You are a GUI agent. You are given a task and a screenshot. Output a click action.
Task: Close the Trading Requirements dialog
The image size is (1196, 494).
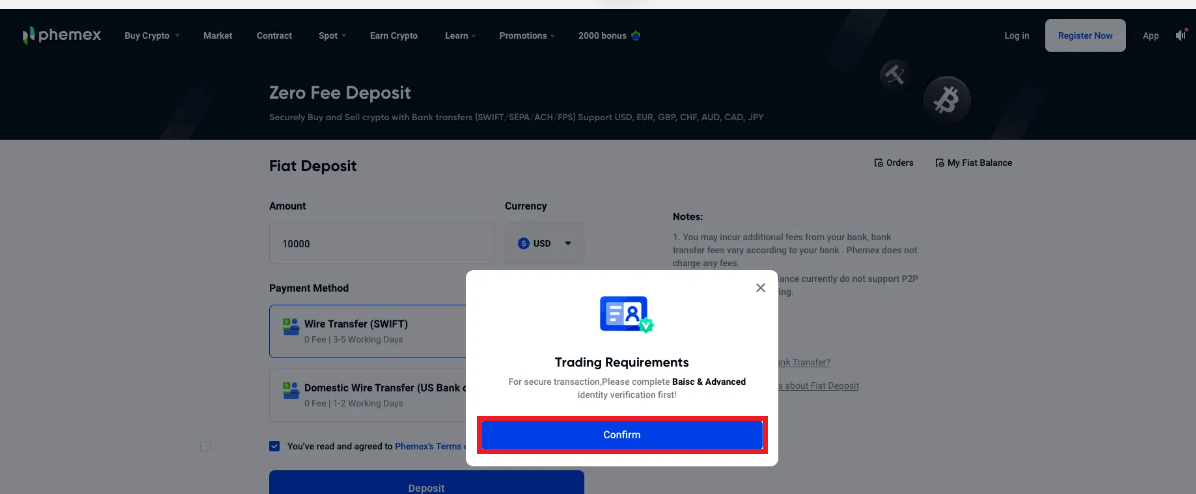pyautogui.click(x=760, y=288)
